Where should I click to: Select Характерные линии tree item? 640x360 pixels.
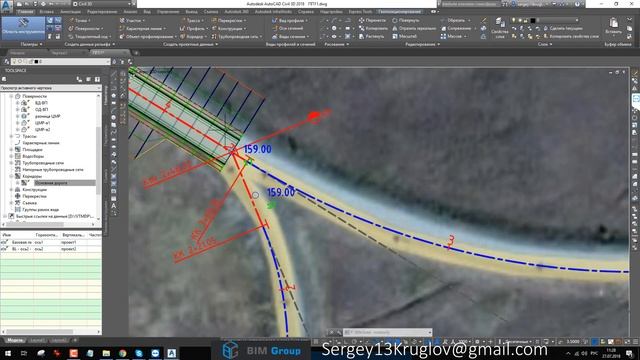pyautogui.click(x=41, y=143)
